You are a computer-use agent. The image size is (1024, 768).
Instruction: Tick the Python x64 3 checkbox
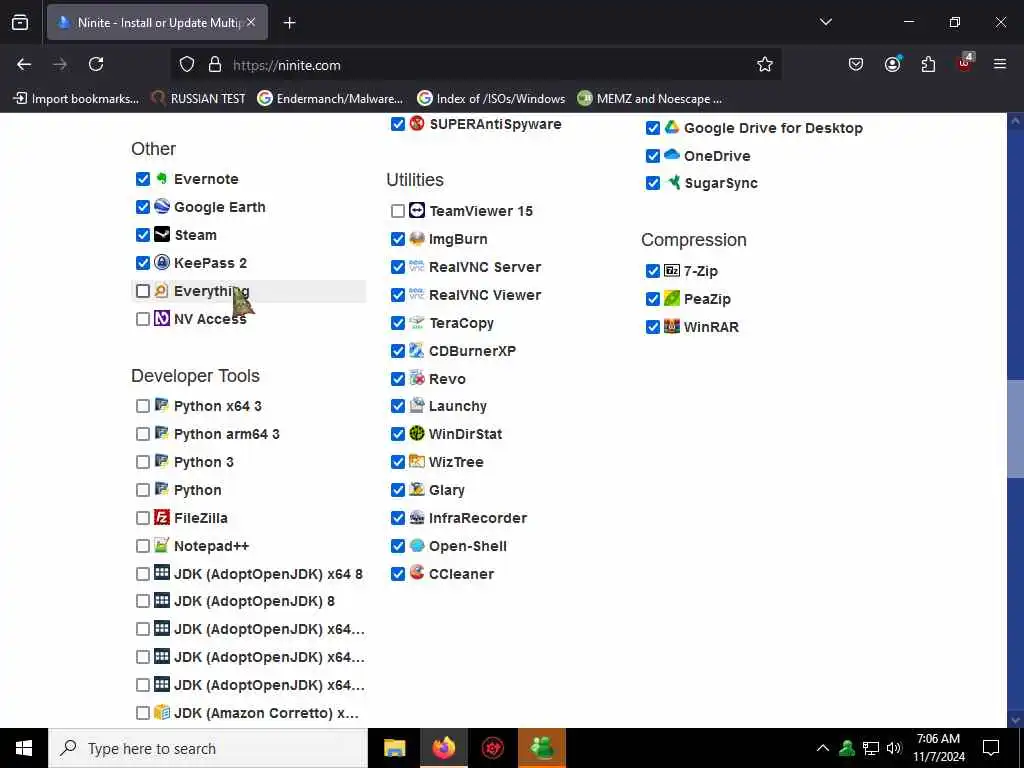click(x=143, y=406)
